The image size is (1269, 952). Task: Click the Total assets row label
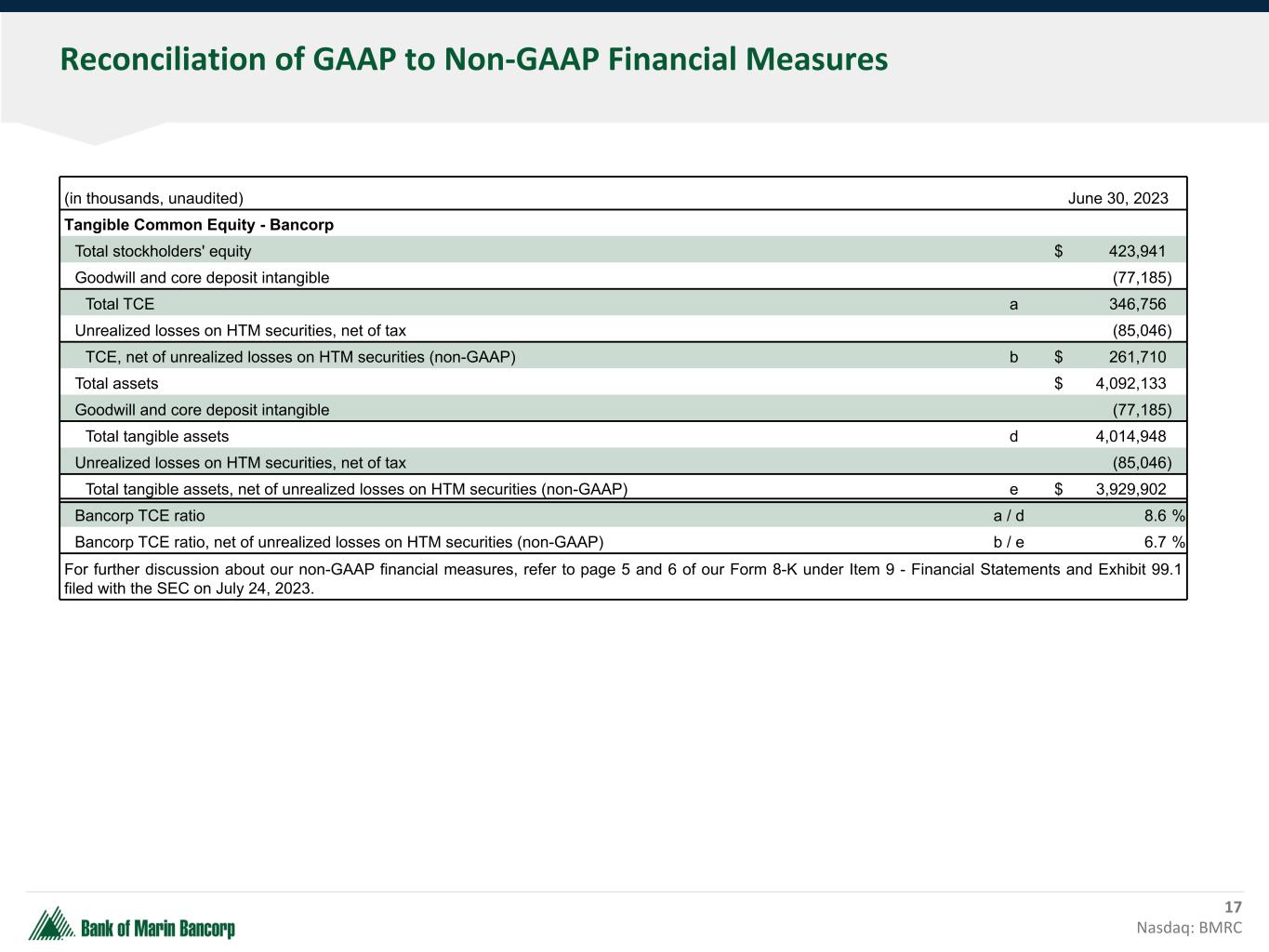(x=116, y=383)
